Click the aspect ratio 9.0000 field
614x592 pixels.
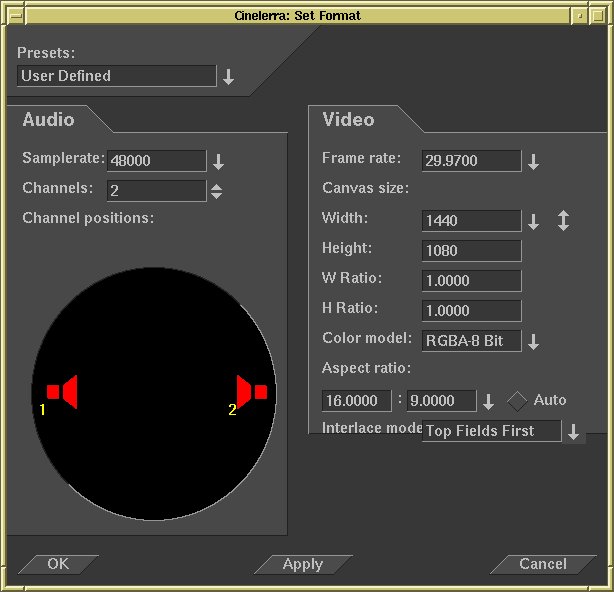pyautogui.click(x=441, y=401)
